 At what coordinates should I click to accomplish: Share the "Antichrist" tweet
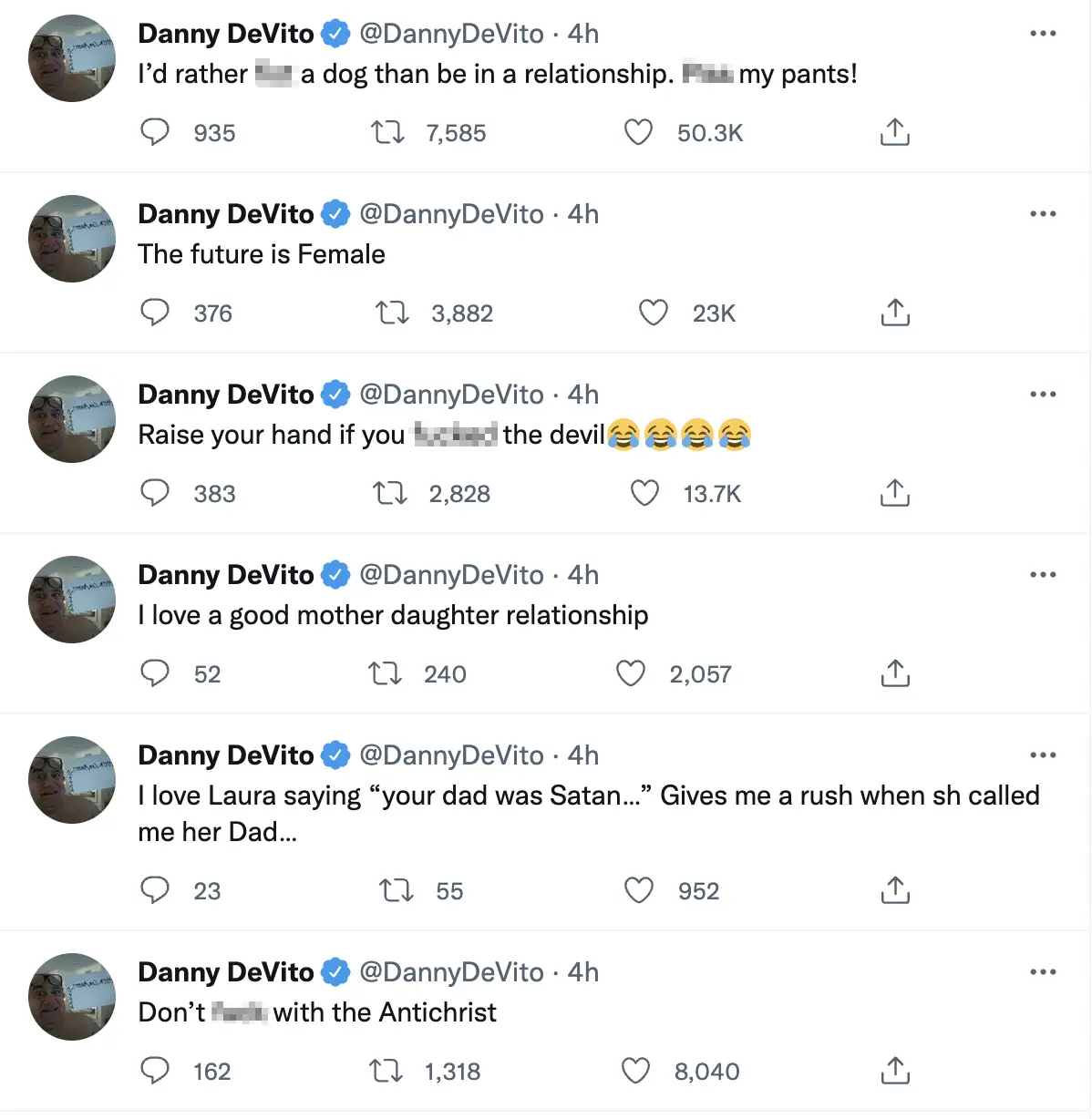click(x=895, y=1071)
